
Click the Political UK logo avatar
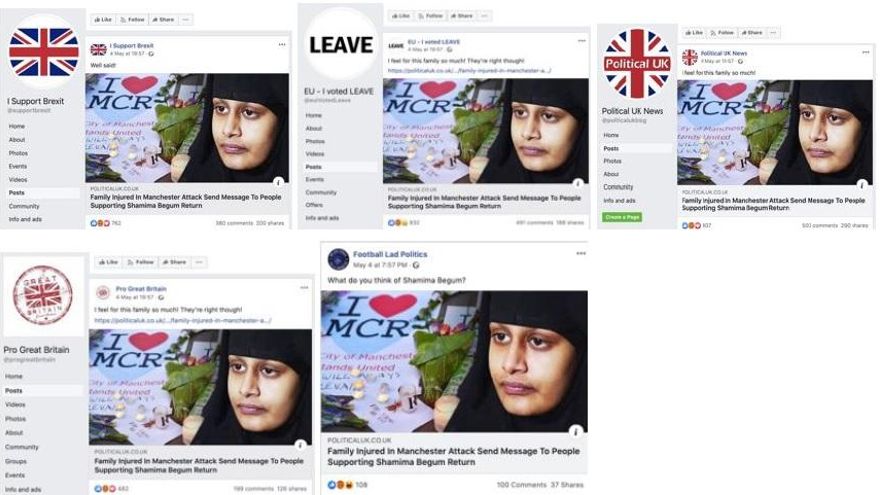click(x=636, y=63)
